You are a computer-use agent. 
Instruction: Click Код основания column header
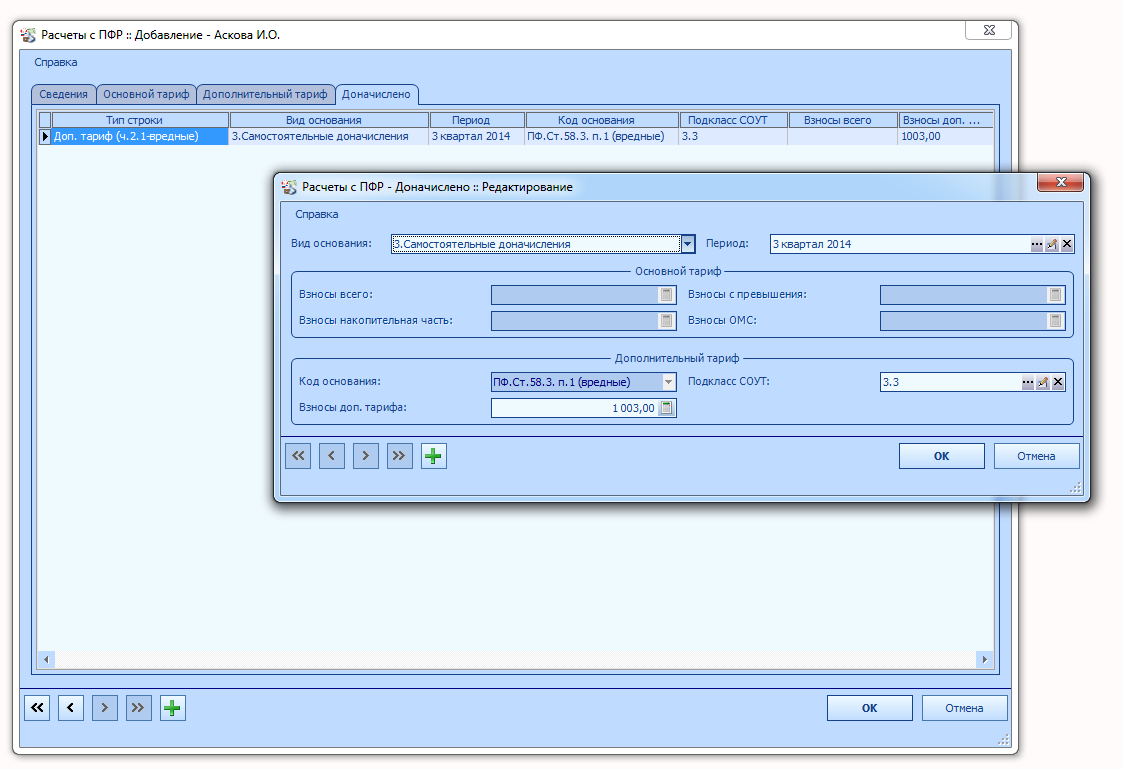tap(603, 120)
